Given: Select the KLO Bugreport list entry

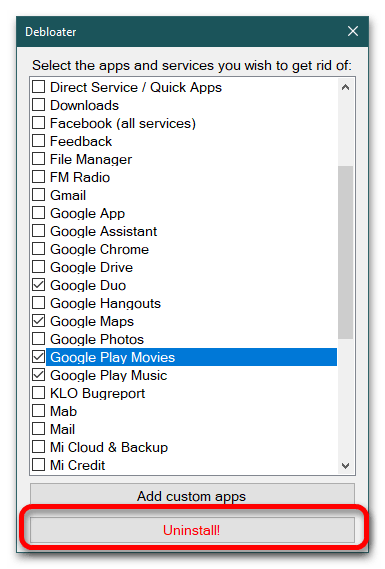Looking at the screenshot, I should 97,393.
